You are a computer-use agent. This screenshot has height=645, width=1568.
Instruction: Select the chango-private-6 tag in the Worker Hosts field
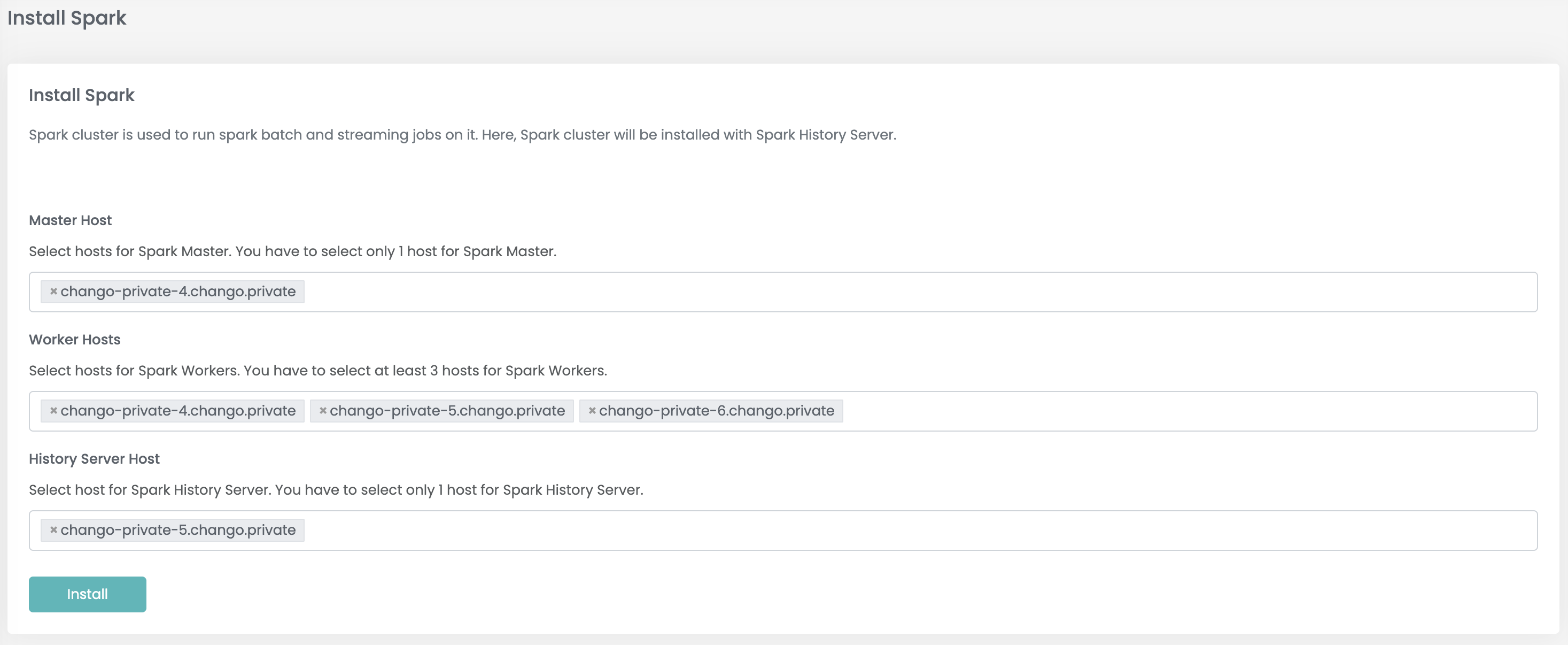coord(717,411)
